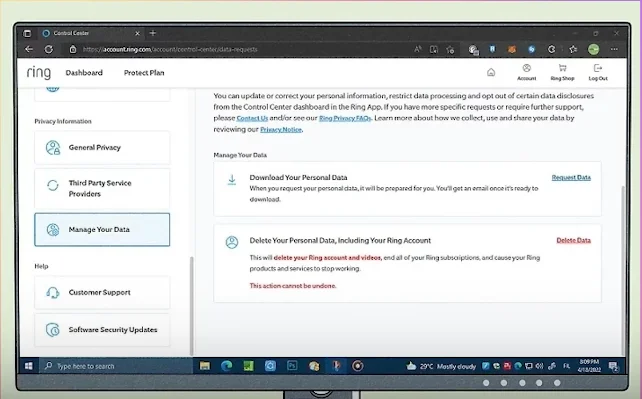This screenshot has height=399, width=642.
Task: Click the browser address bar URL
Action: tap(170, 49)
